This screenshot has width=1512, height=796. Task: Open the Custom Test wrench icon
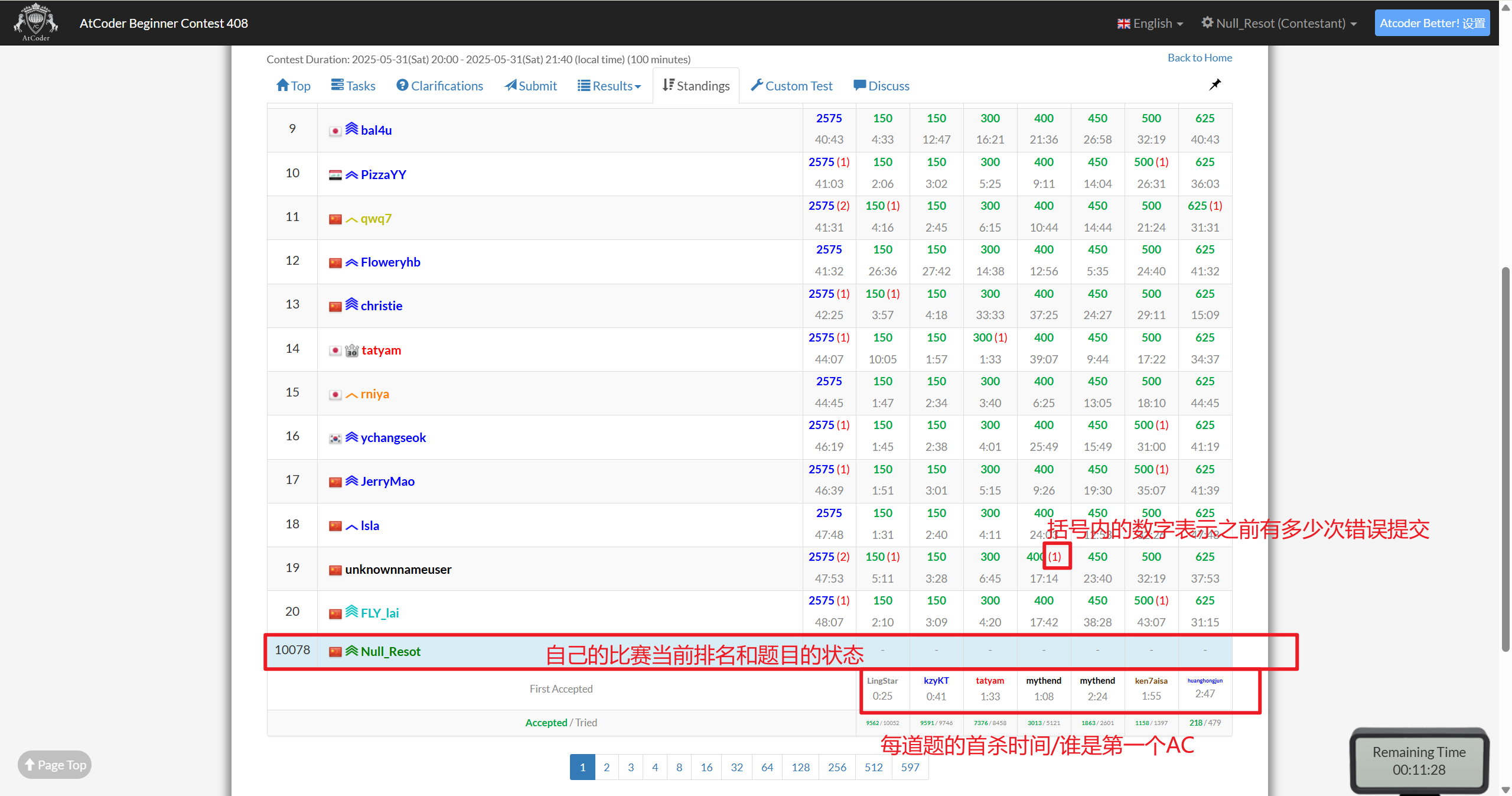click(757, 85)
